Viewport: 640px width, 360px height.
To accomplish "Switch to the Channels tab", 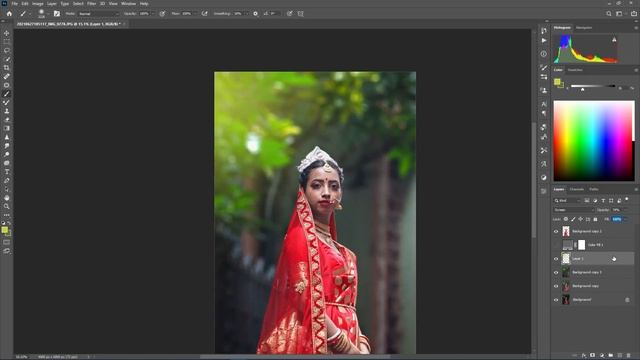I will [577, 189].
